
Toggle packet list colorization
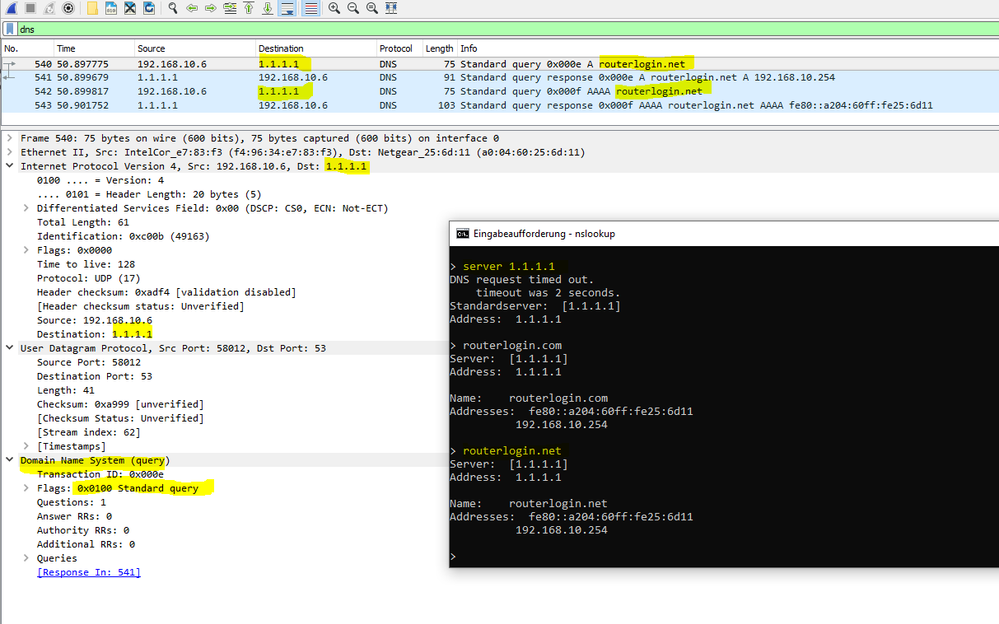308,8
